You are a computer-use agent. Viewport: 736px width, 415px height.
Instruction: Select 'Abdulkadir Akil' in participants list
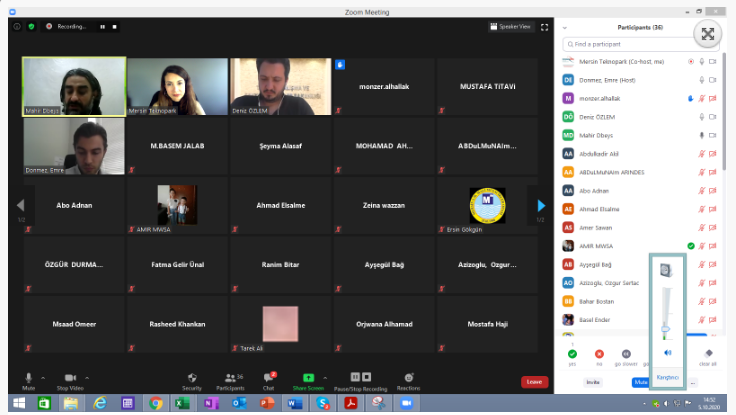598,154
